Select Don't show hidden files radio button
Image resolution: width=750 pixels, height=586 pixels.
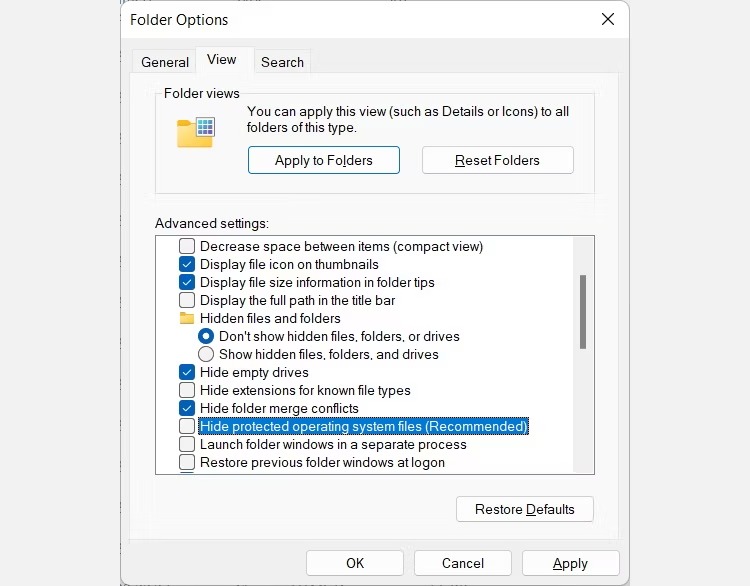206,336
